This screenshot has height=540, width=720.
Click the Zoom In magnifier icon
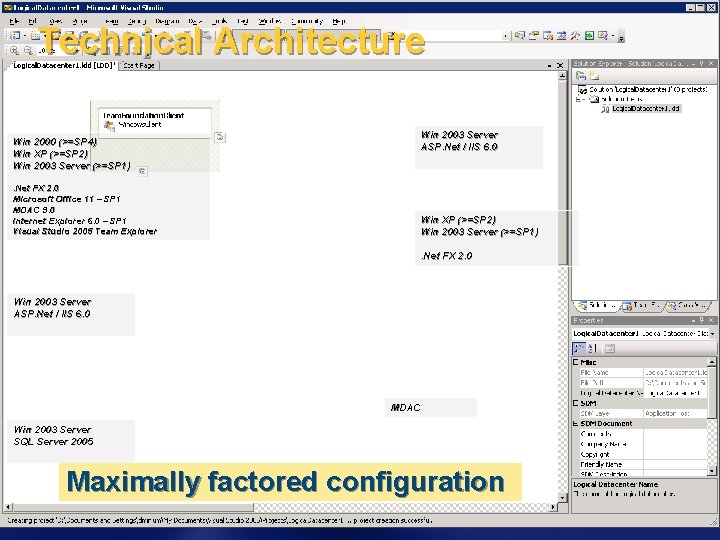pos(15,51)
